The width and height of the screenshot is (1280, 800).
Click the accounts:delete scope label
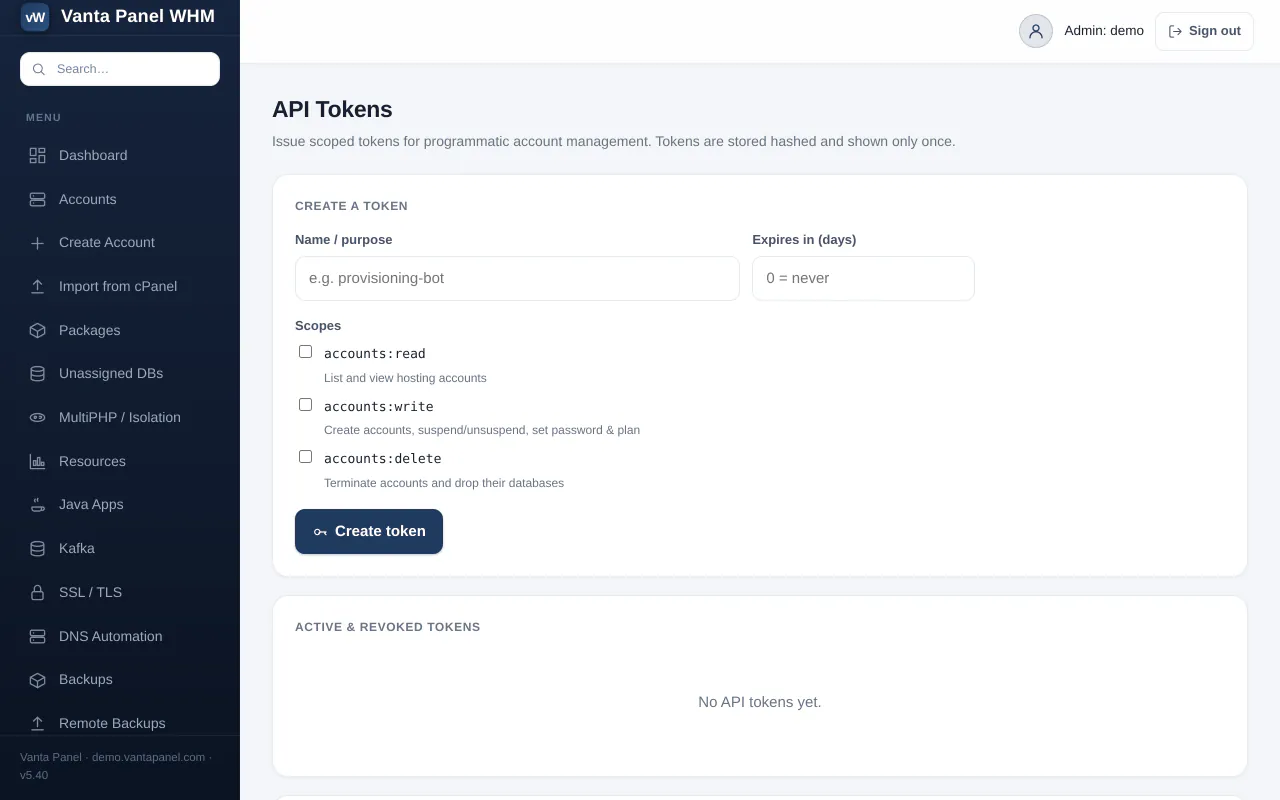[x=383, y=459]
